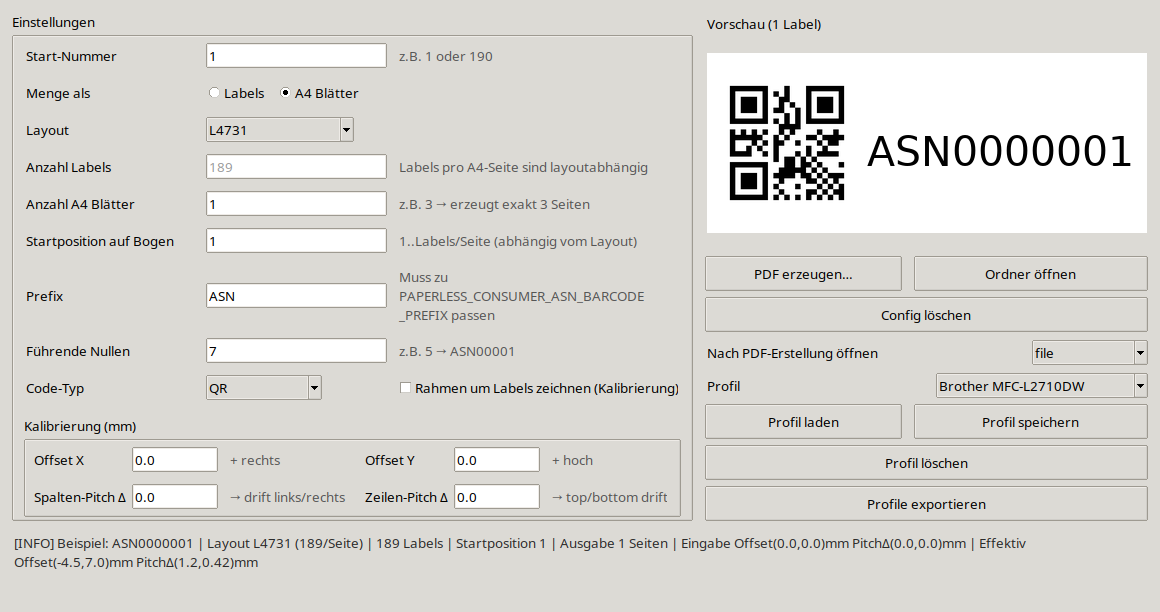Click the 'z.B. 3 → erzeugt exakt 3 Seiten' hint
The image size is (1160, 612).
(x=494, y=204)
